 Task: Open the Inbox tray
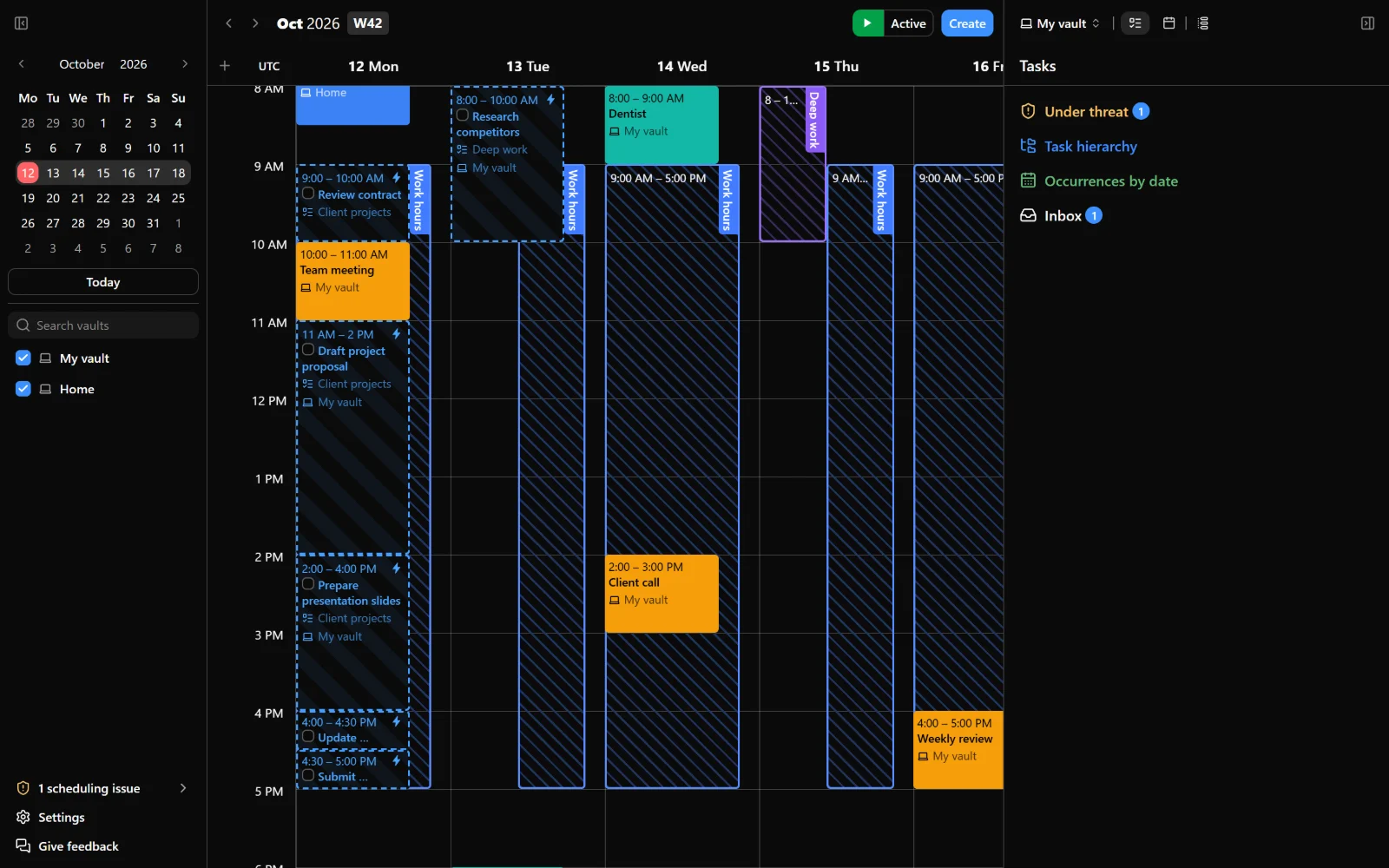click(1061, 215)
